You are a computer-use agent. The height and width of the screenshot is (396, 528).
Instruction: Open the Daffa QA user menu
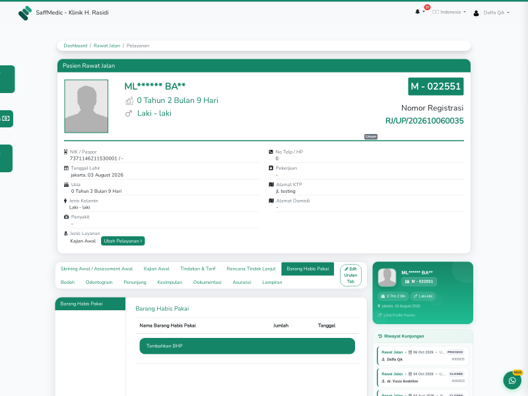tap(496, 13)
